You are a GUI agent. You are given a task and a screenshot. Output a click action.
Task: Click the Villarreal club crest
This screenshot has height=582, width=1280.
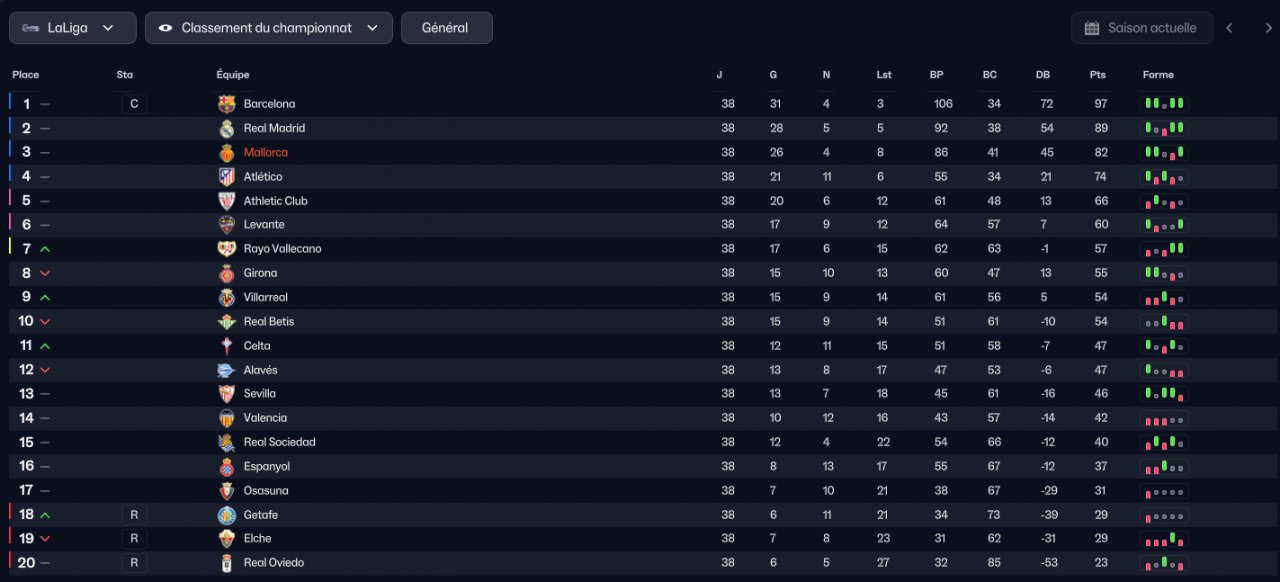(x=226, y=297)
